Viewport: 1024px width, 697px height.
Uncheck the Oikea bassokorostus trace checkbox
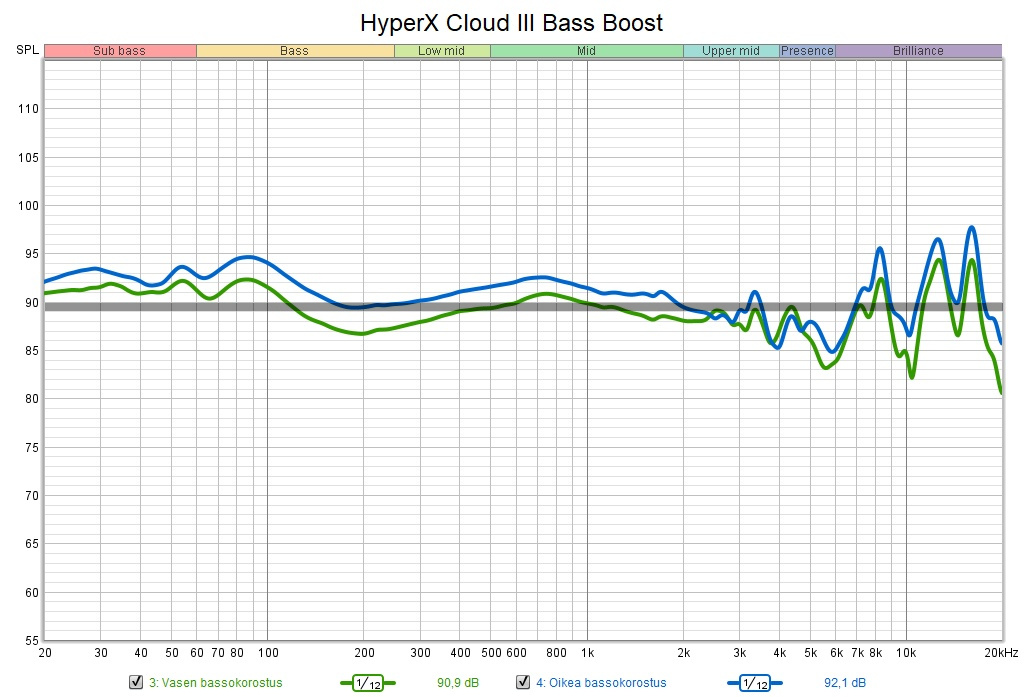point(523,682)
